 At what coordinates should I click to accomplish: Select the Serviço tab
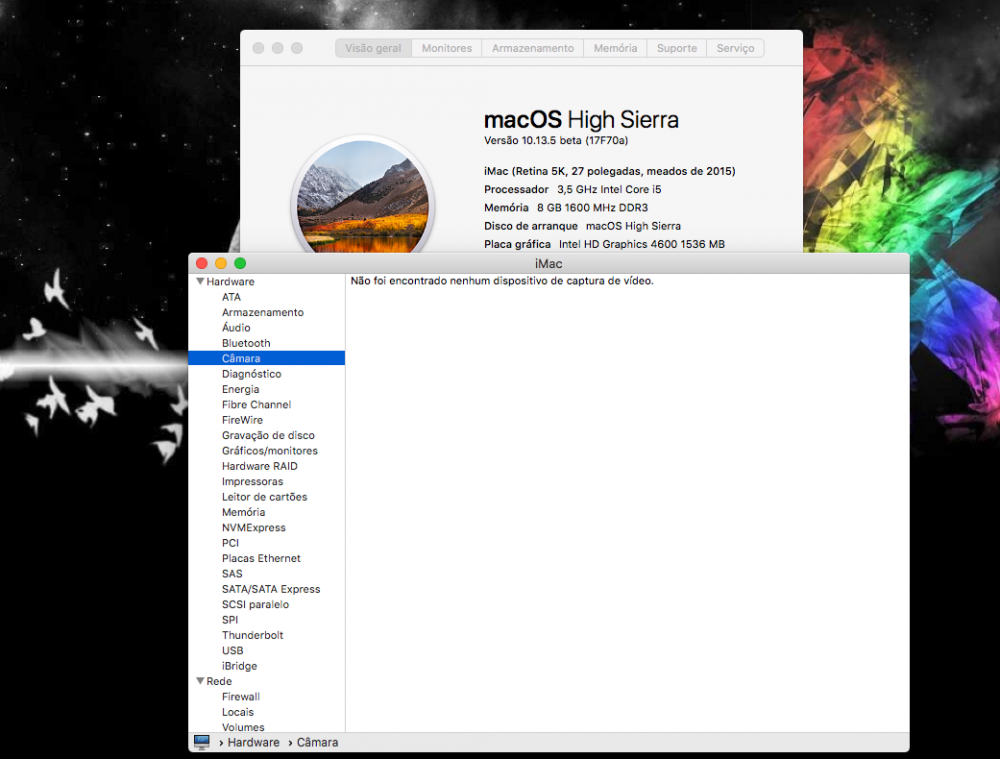[735, 48]
